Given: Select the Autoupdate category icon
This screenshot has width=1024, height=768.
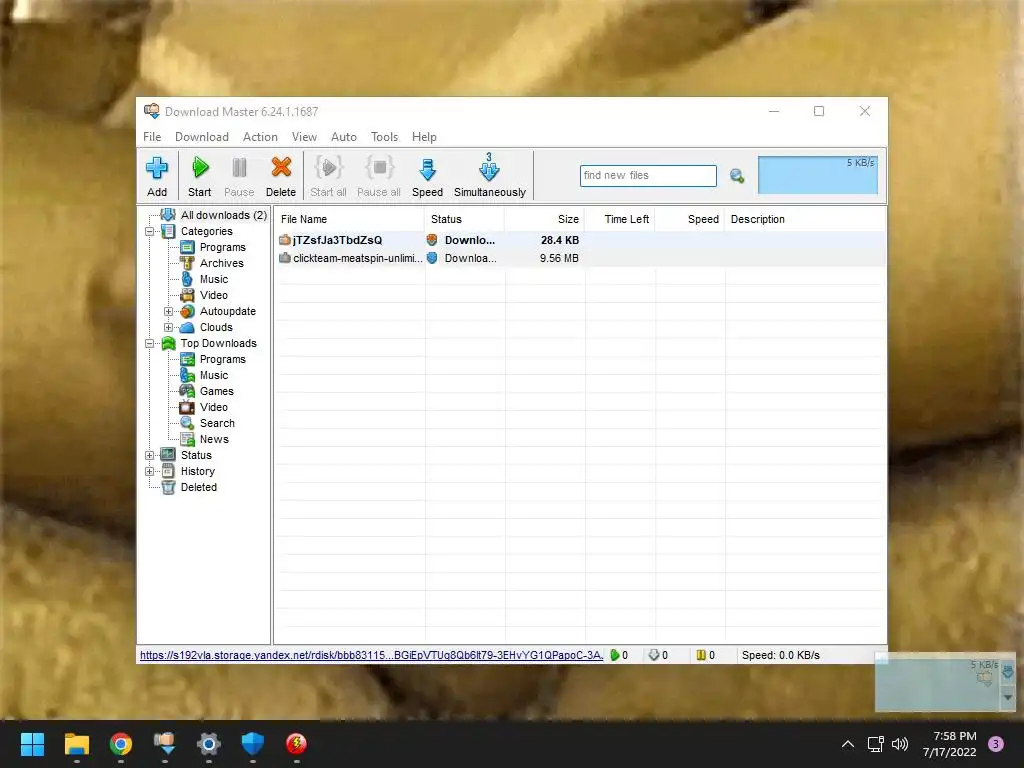Looking at the screenshot, I should click(187, 312).
